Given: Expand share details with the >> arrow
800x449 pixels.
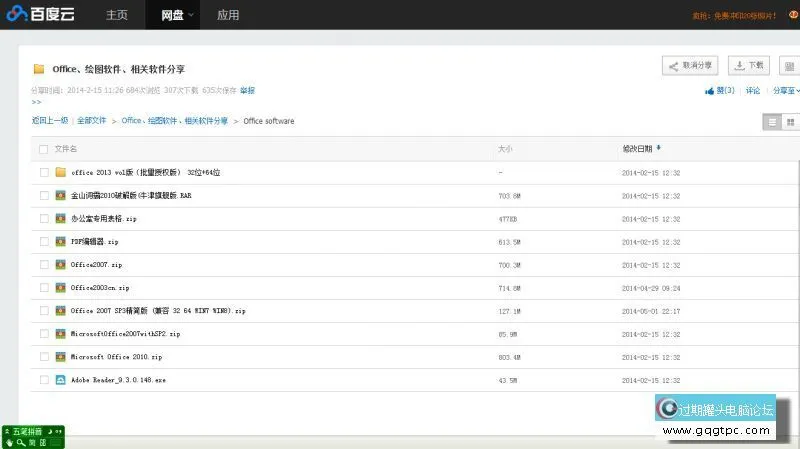Looking at the screenshot, I should [36, 102].
